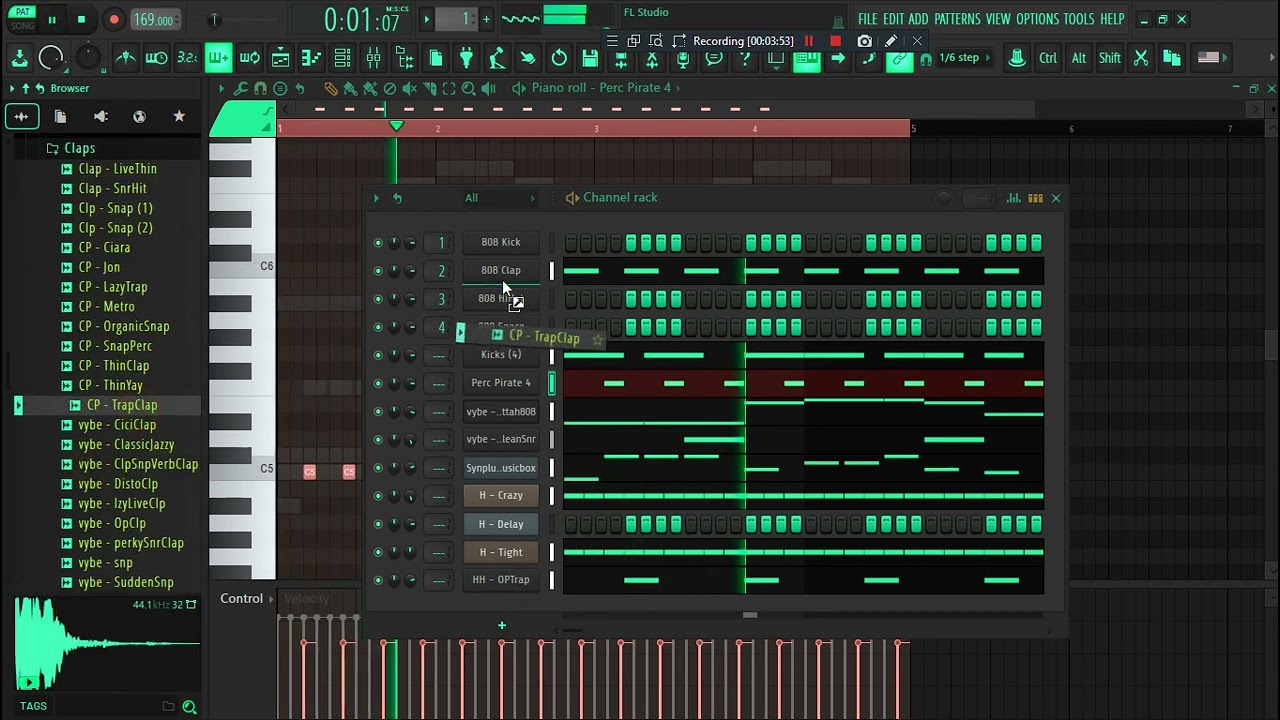Open the browser menu arrow beside Browser

tap(12, 88)
